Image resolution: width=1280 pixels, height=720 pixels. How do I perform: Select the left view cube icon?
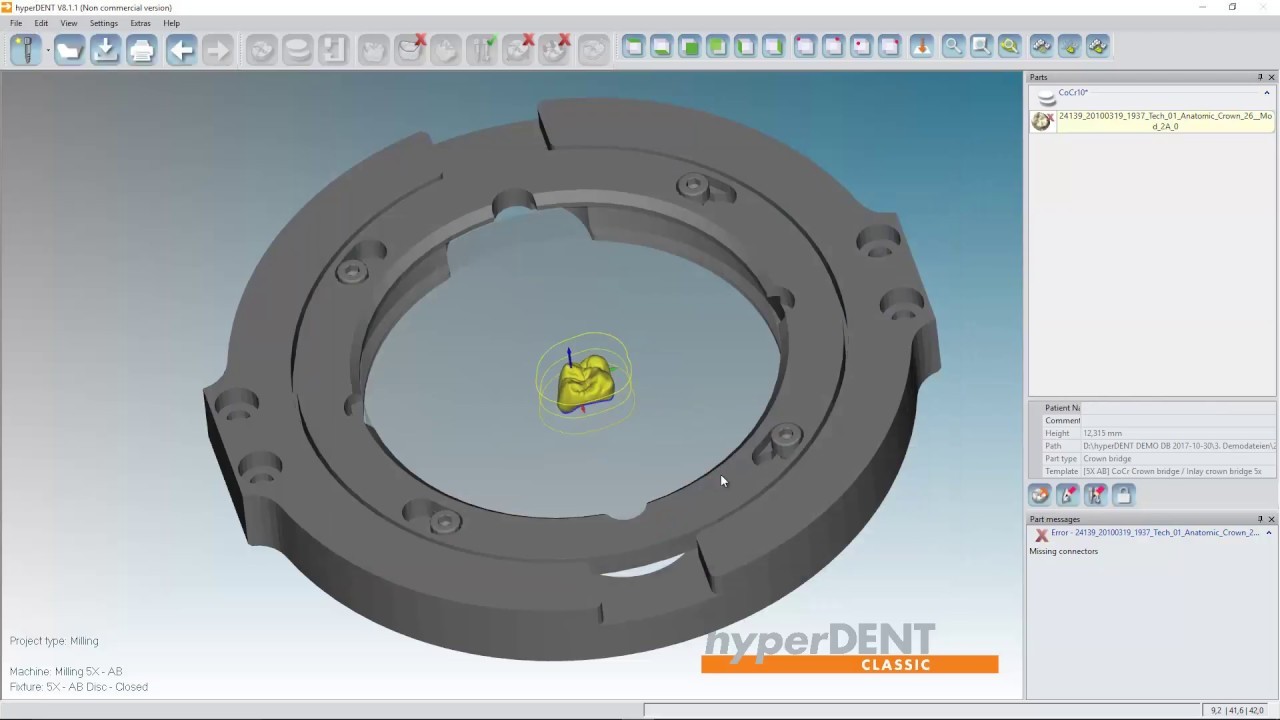click(745, 46)
